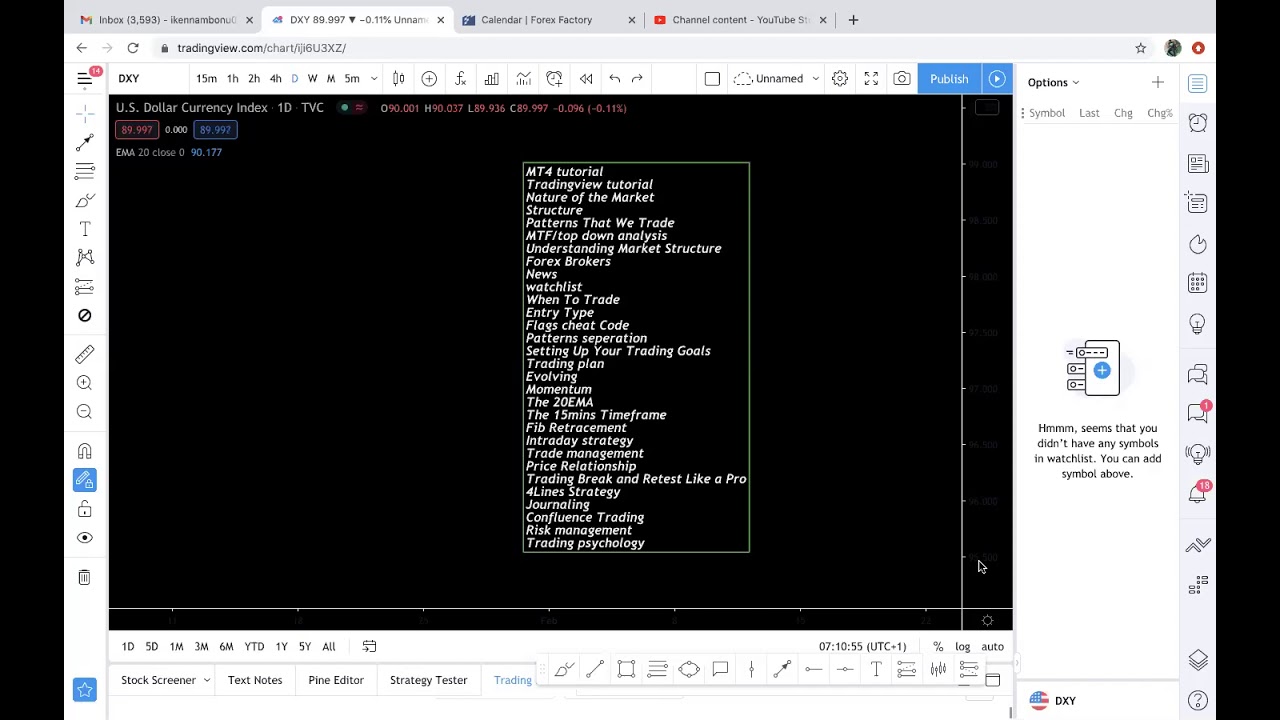
Task: Open the ideas lightbulb sidebar icon
Action: tap(1198, 324)
